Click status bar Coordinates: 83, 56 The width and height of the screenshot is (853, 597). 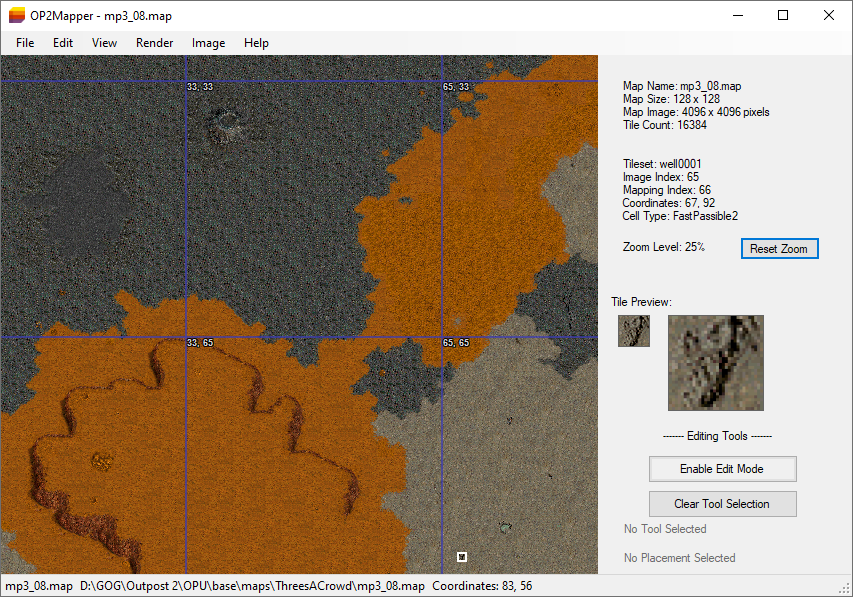coord(482,586)
